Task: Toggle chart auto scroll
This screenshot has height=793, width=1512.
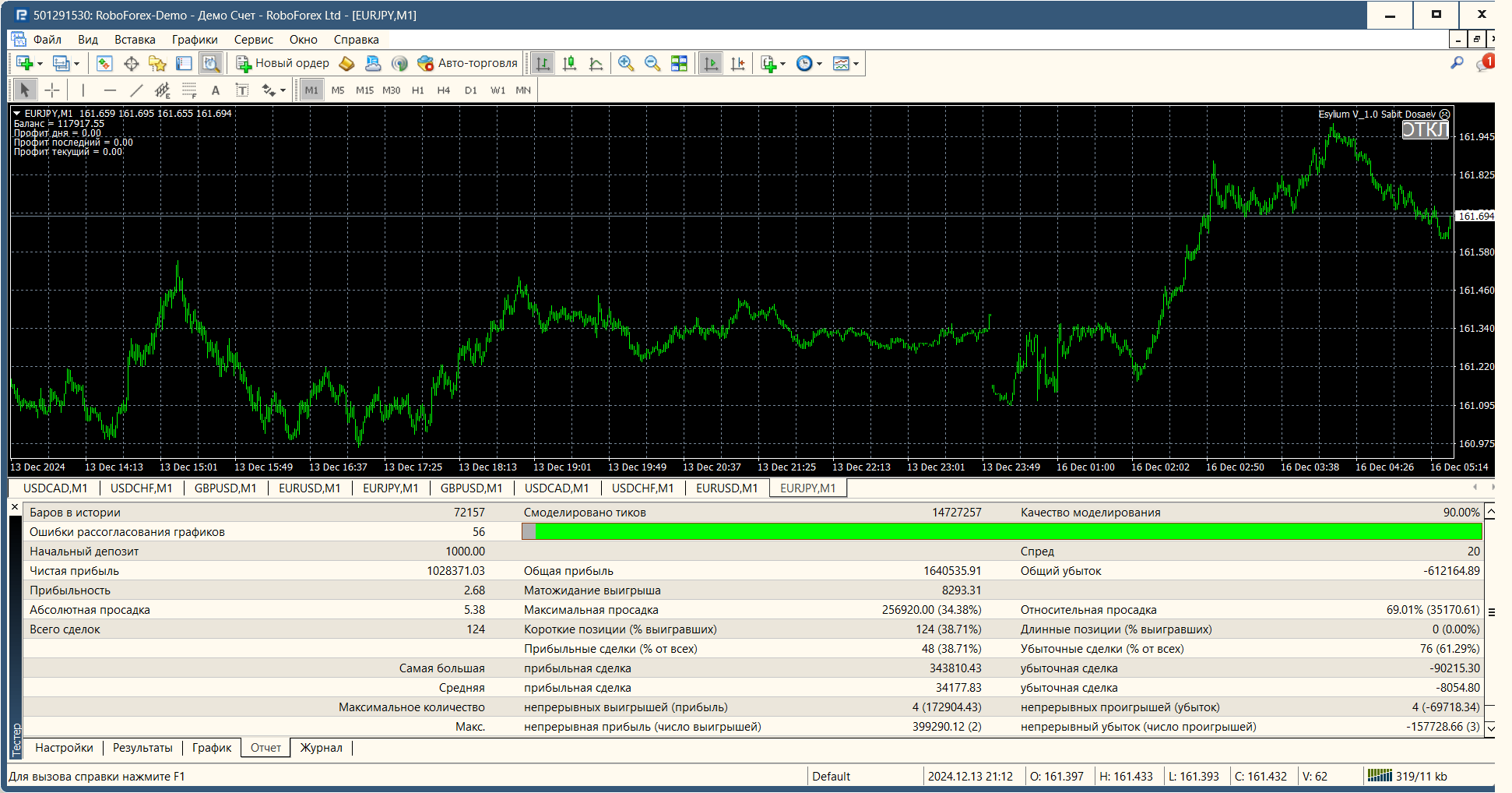Action: pyautogui.click(x=711, y=64)
